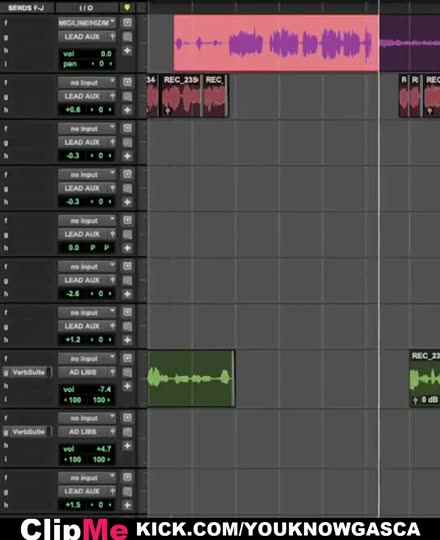Click the -2.6 volume value

pyautogui.click(x=73, y=294)
